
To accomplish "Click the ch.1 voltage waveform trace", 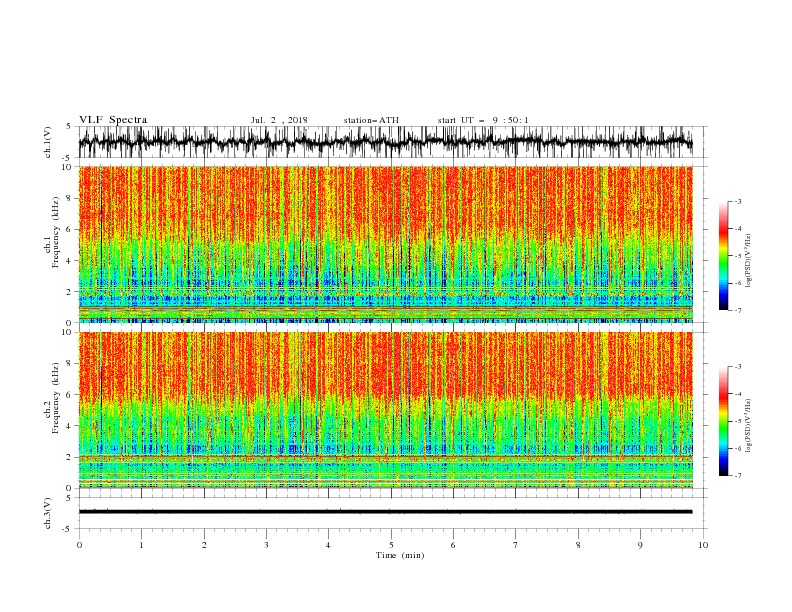I will pos(385,142).
